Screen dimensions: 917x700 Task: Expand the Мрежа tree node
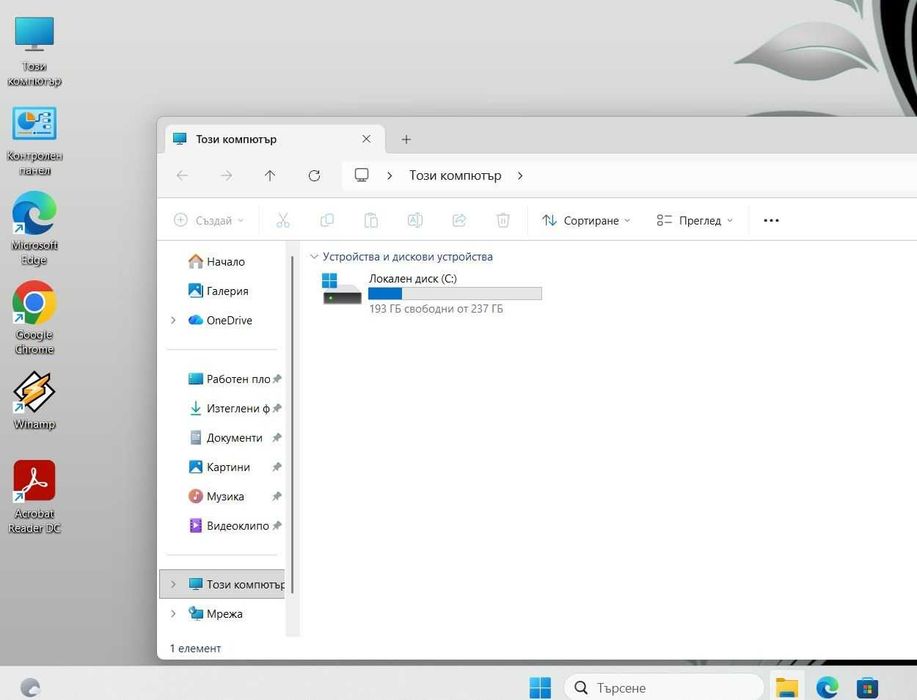click(173, 613)
